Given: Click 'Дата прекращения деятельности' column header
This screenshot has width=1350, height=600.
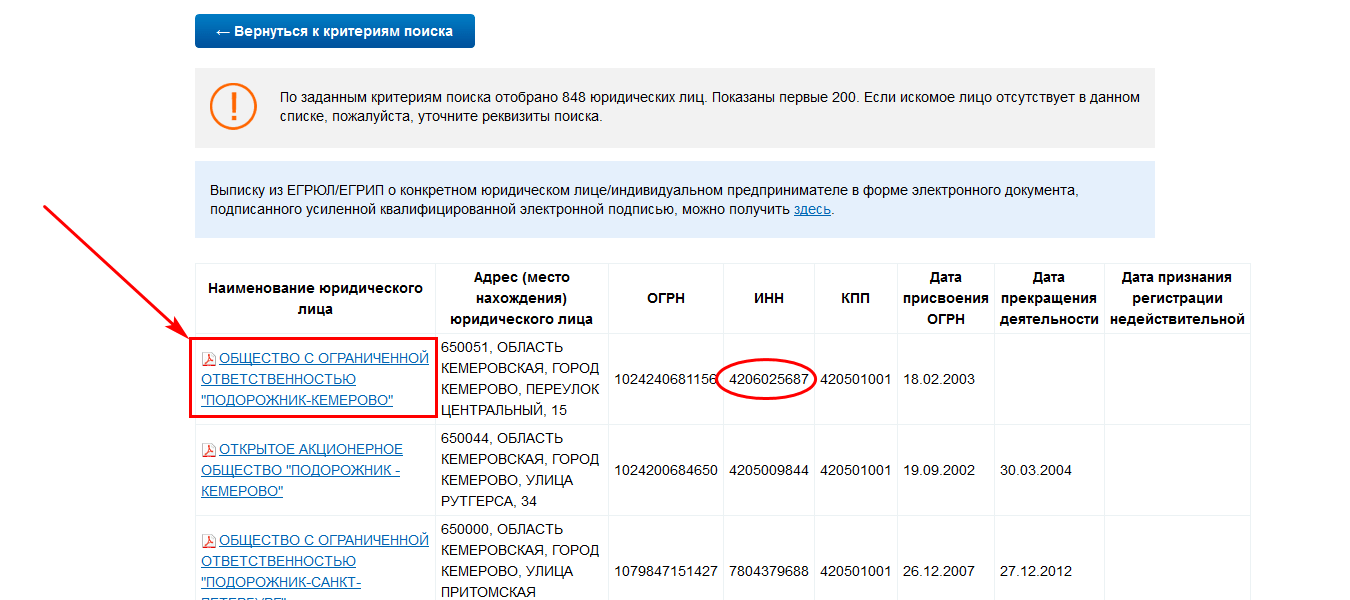Looking at the screenshot, I should pyautogui.click(x=1049, y=298).
